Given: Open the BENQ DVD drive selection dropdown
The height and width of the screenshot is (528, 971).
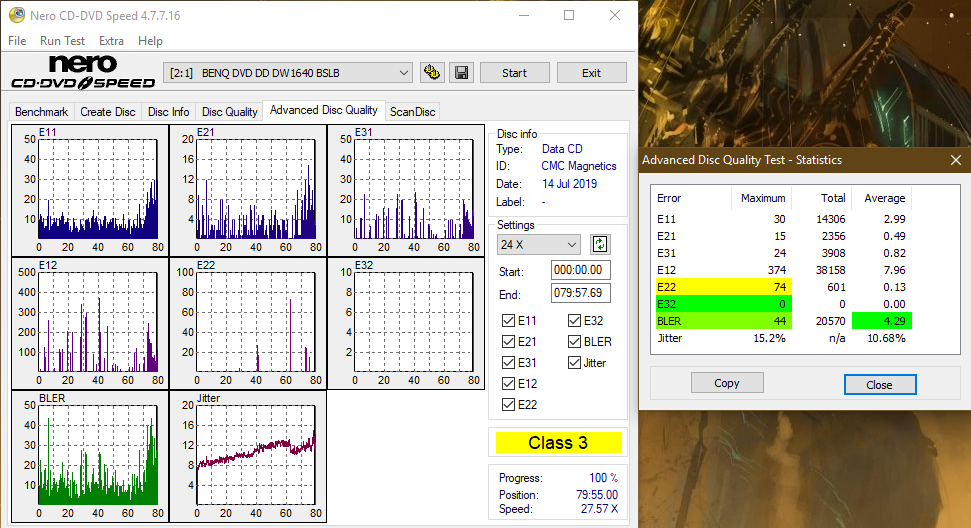Looking at the screenshot, I should (288, 73).
